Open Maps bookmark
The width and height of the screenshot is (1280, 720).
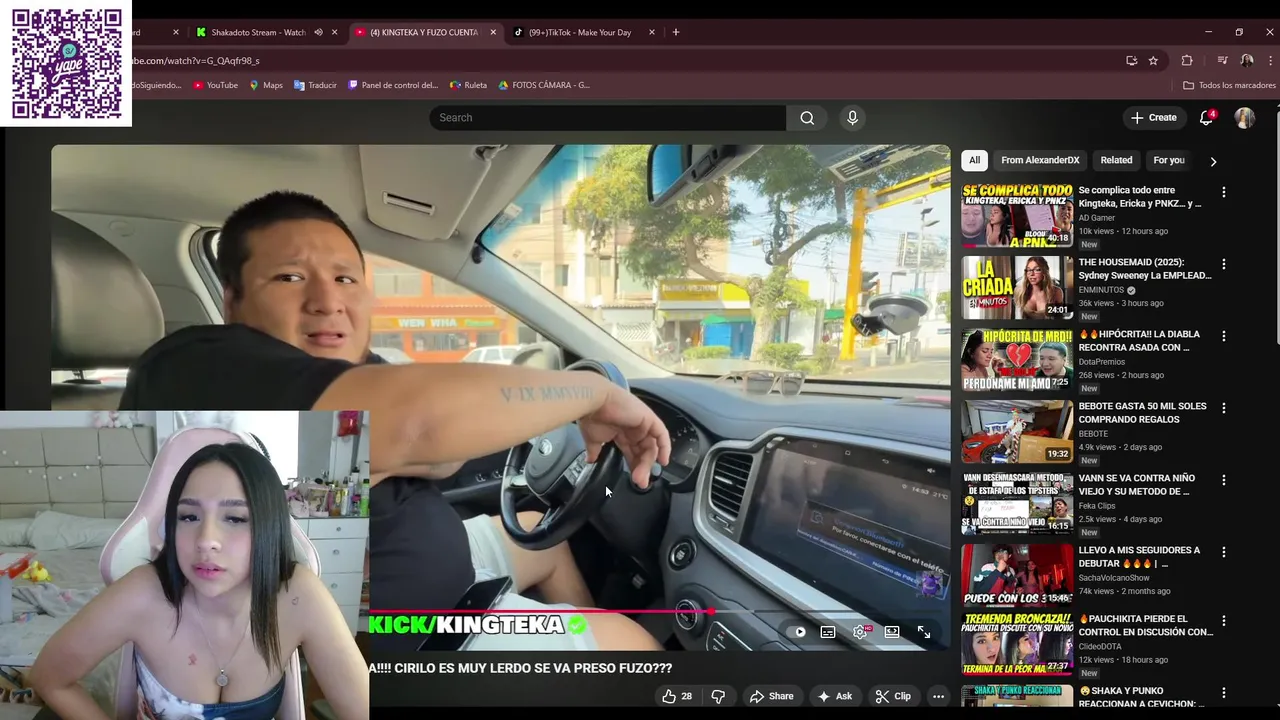click(266, 85)
